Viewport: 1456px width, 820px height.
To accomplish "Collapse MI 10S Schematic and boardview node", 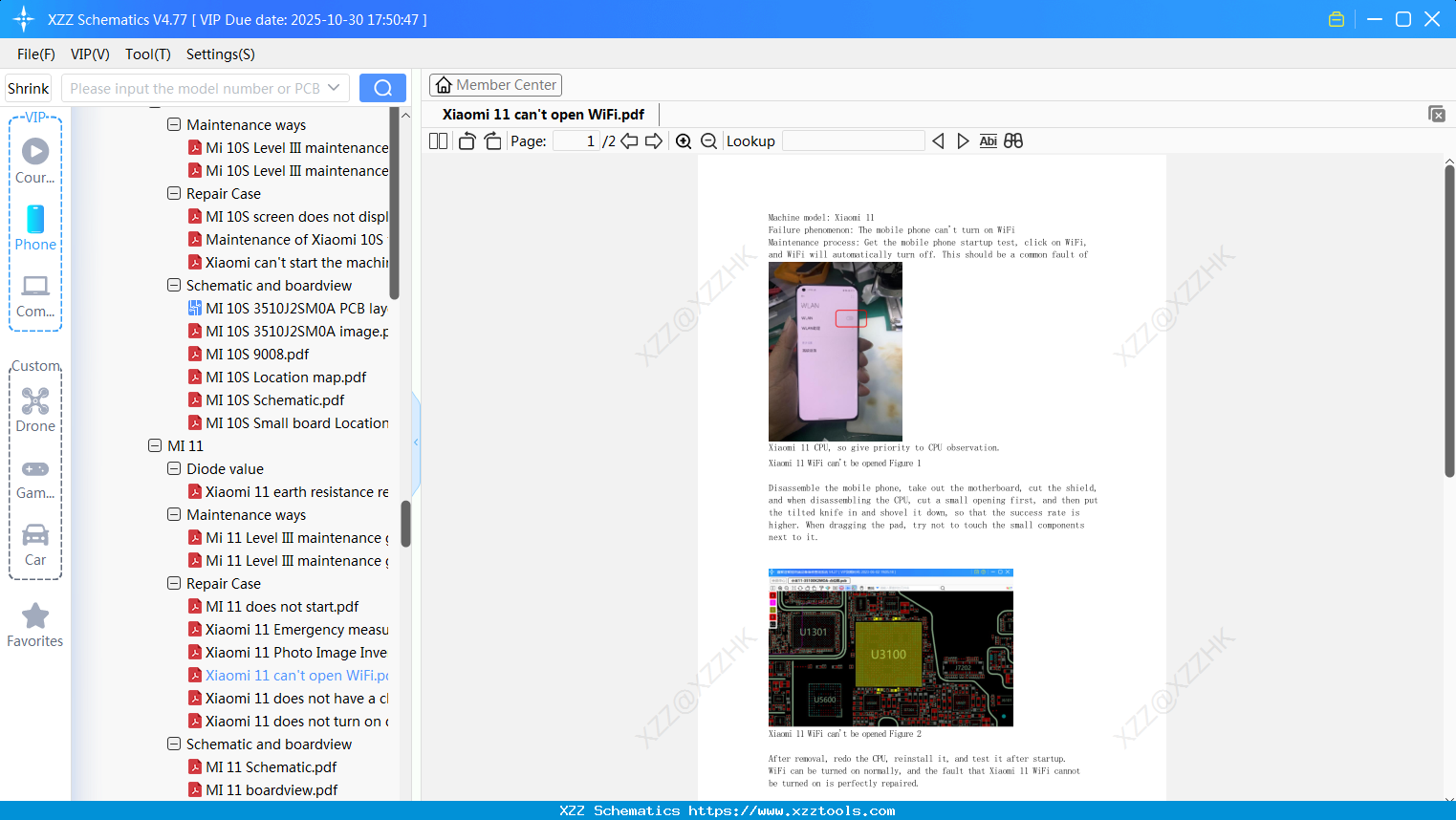I will [174, 285].
